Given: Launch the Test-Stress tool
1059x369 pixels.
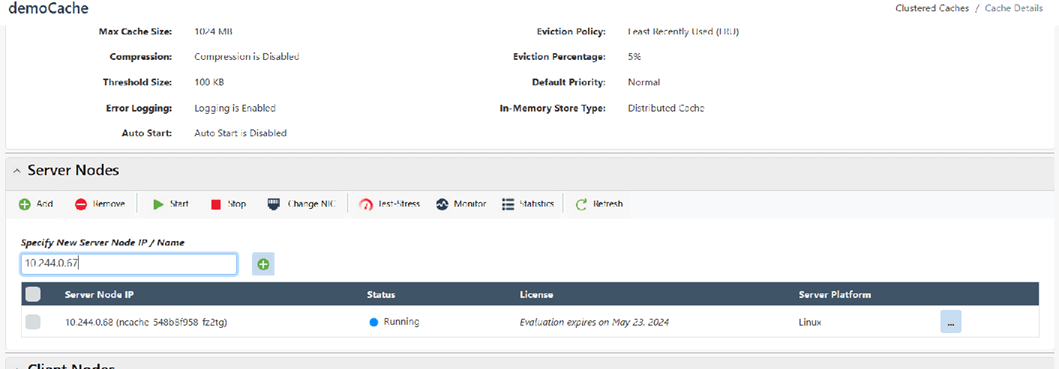Looking at the screenshot, I should 389,204.
